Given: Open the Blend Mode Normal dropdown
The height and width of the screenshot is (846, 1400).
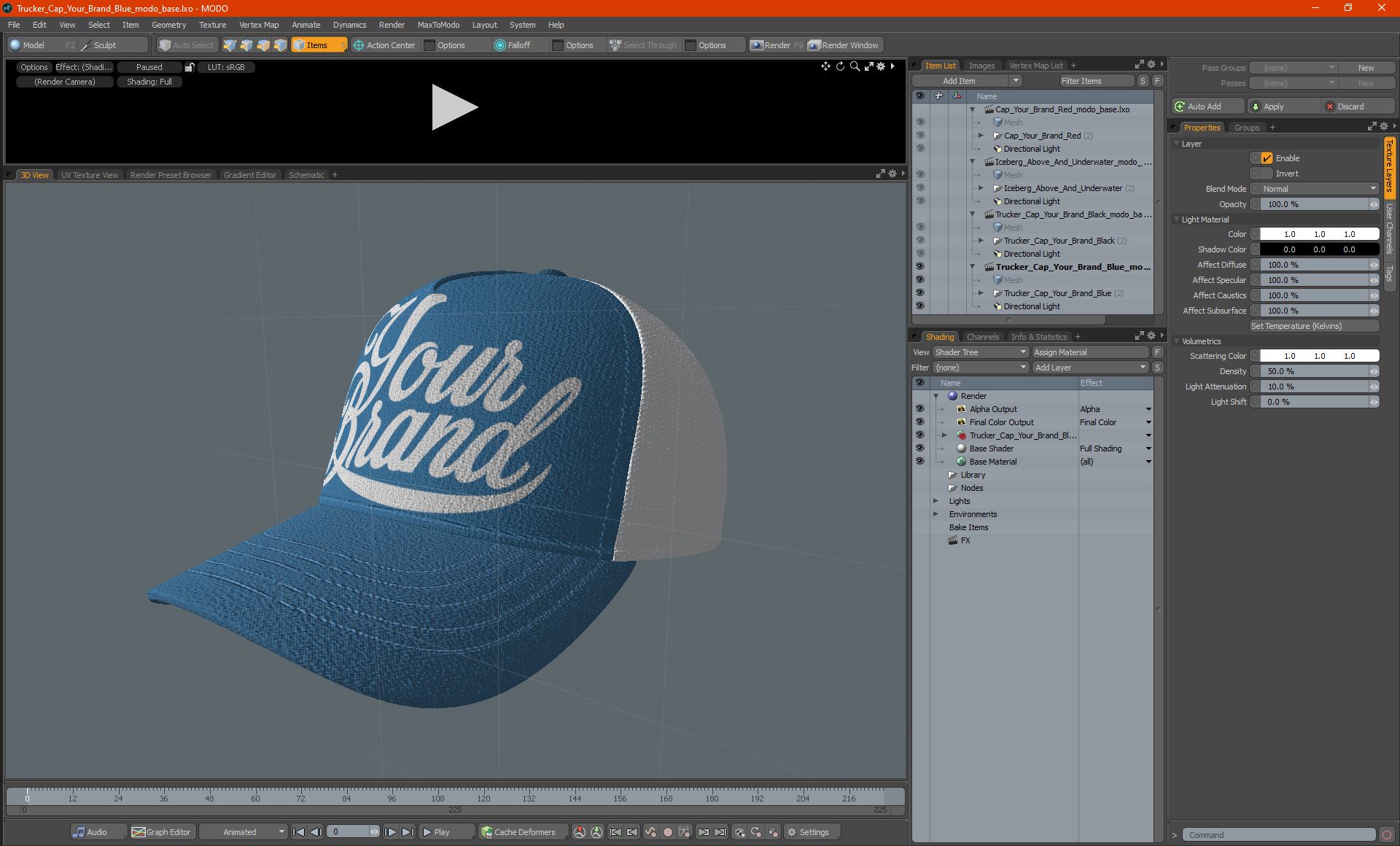Looking at the screenshot, I should [1319, 189].
